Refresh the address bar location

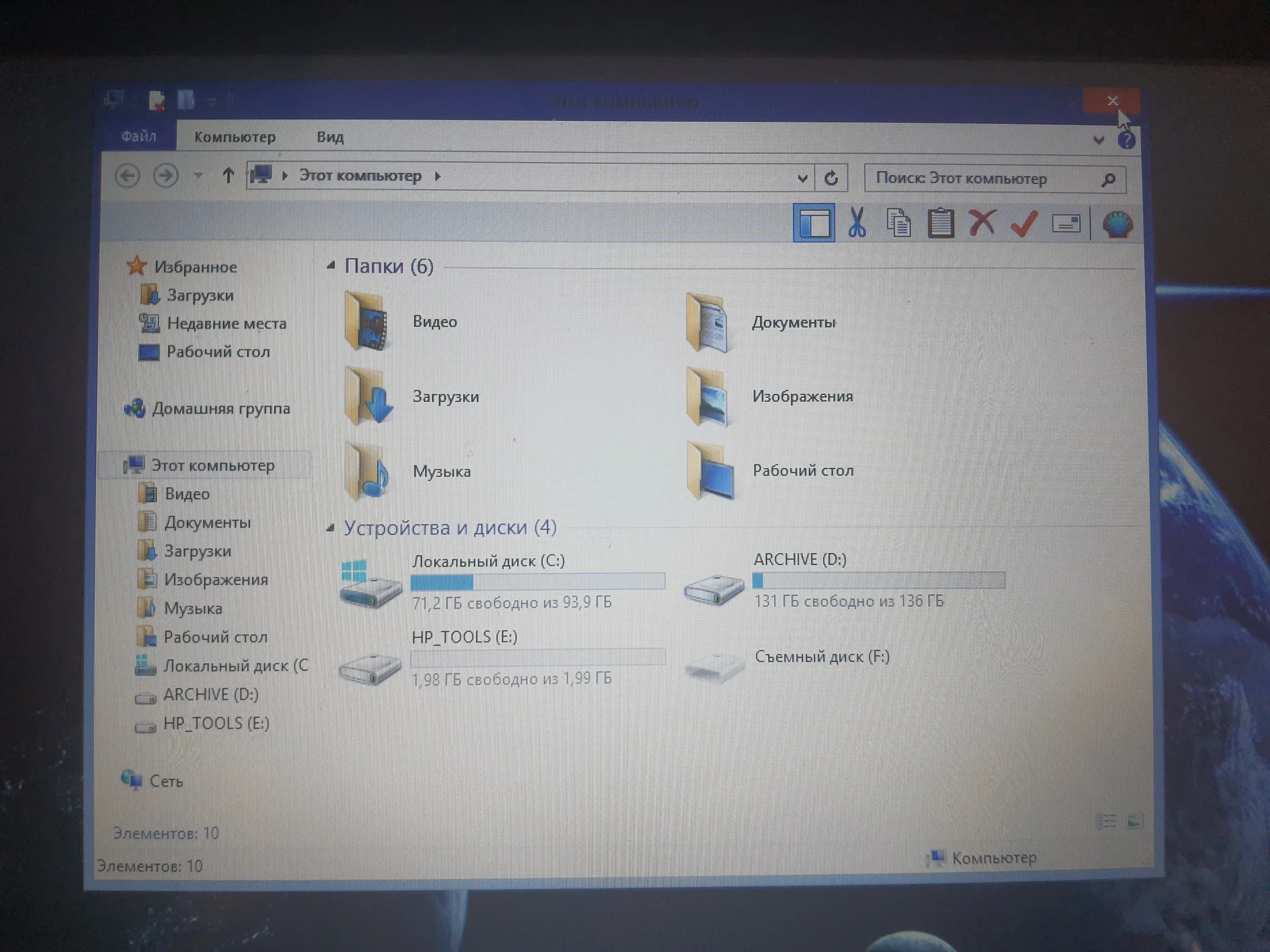click(x=831, y=178)
